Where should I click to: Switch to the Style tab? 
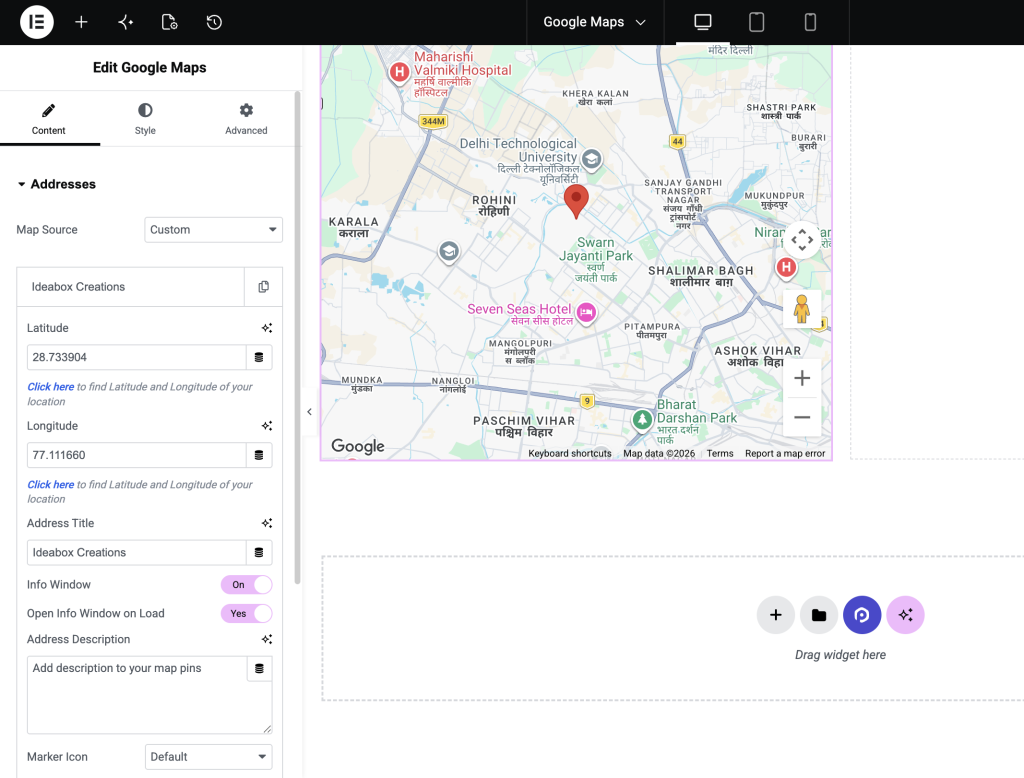[145, 119]
